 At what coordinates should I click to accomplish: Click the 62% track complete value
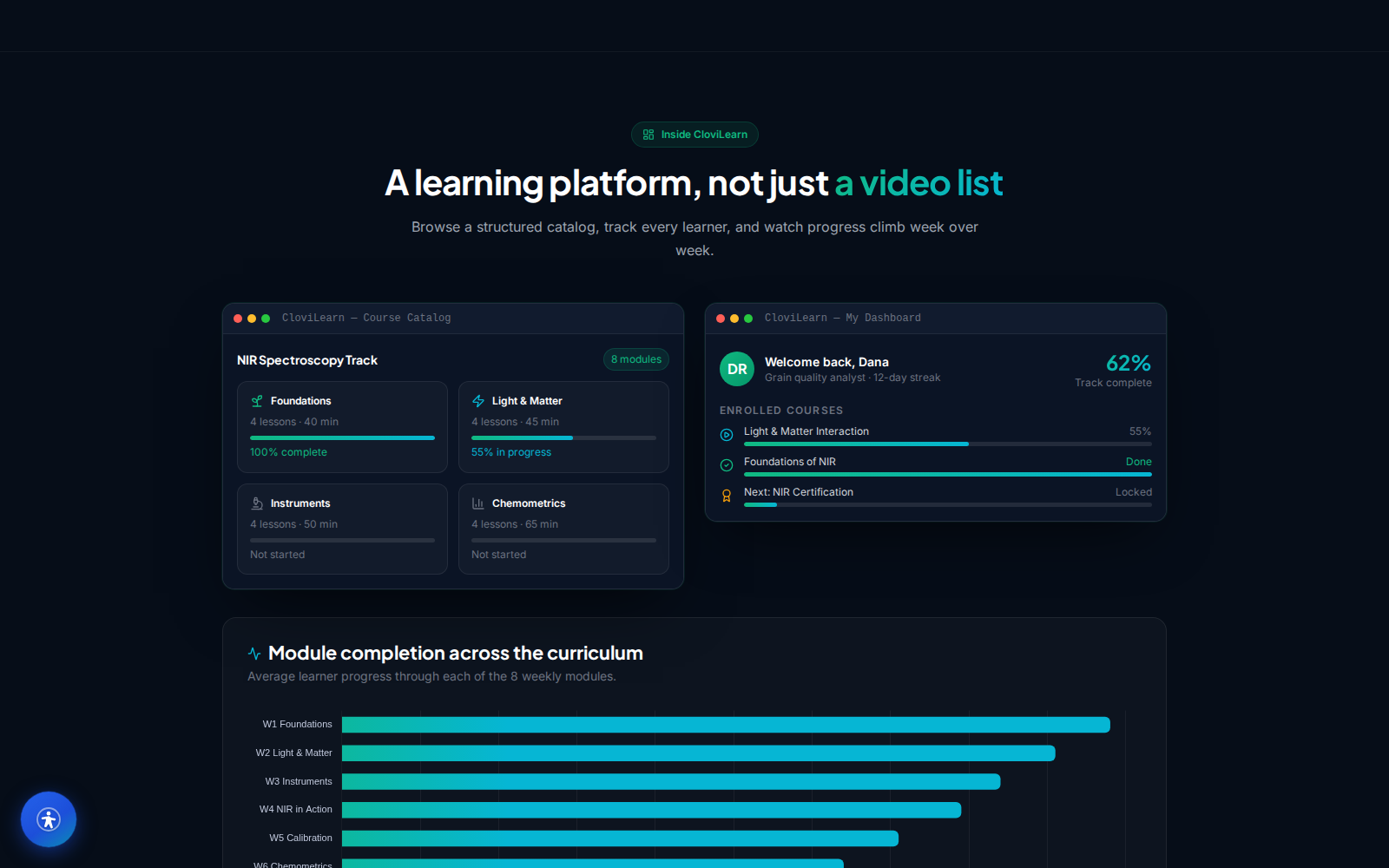(x=1129, y=363)
